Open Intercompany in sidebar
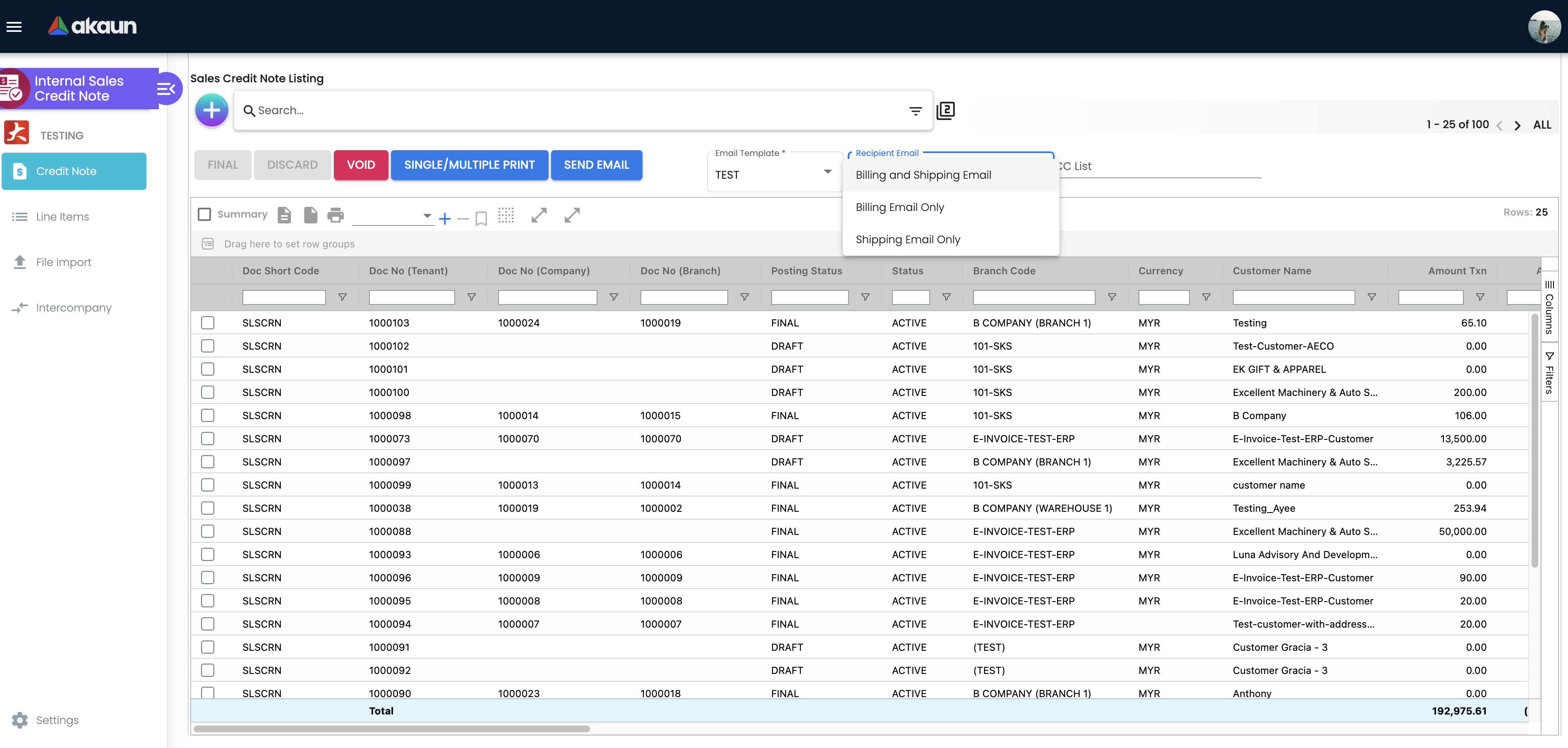1568x748 pixels. click(74, 307)
